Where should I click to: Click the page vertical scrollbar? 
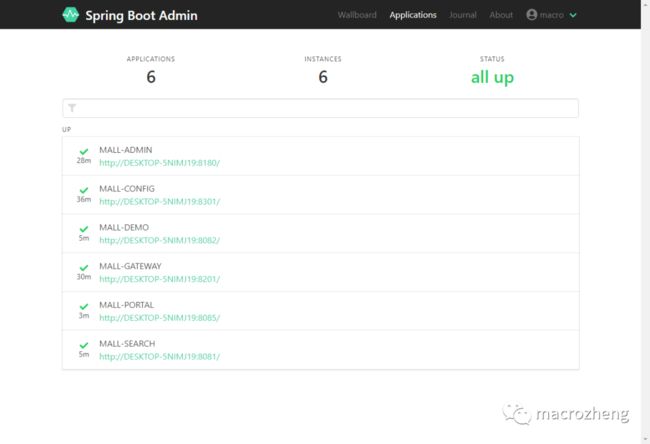click(x=645, y=222)
